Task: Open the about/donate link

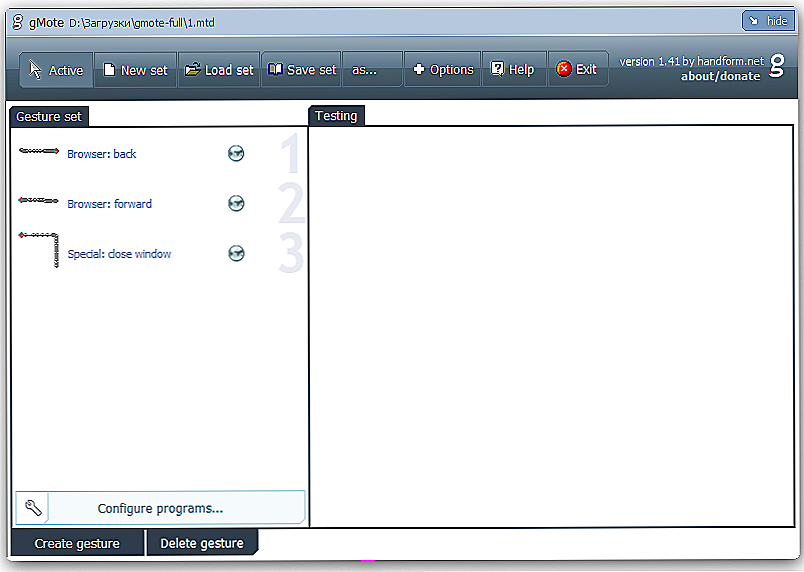Action: pyautogui.click(x=720, y=76)
